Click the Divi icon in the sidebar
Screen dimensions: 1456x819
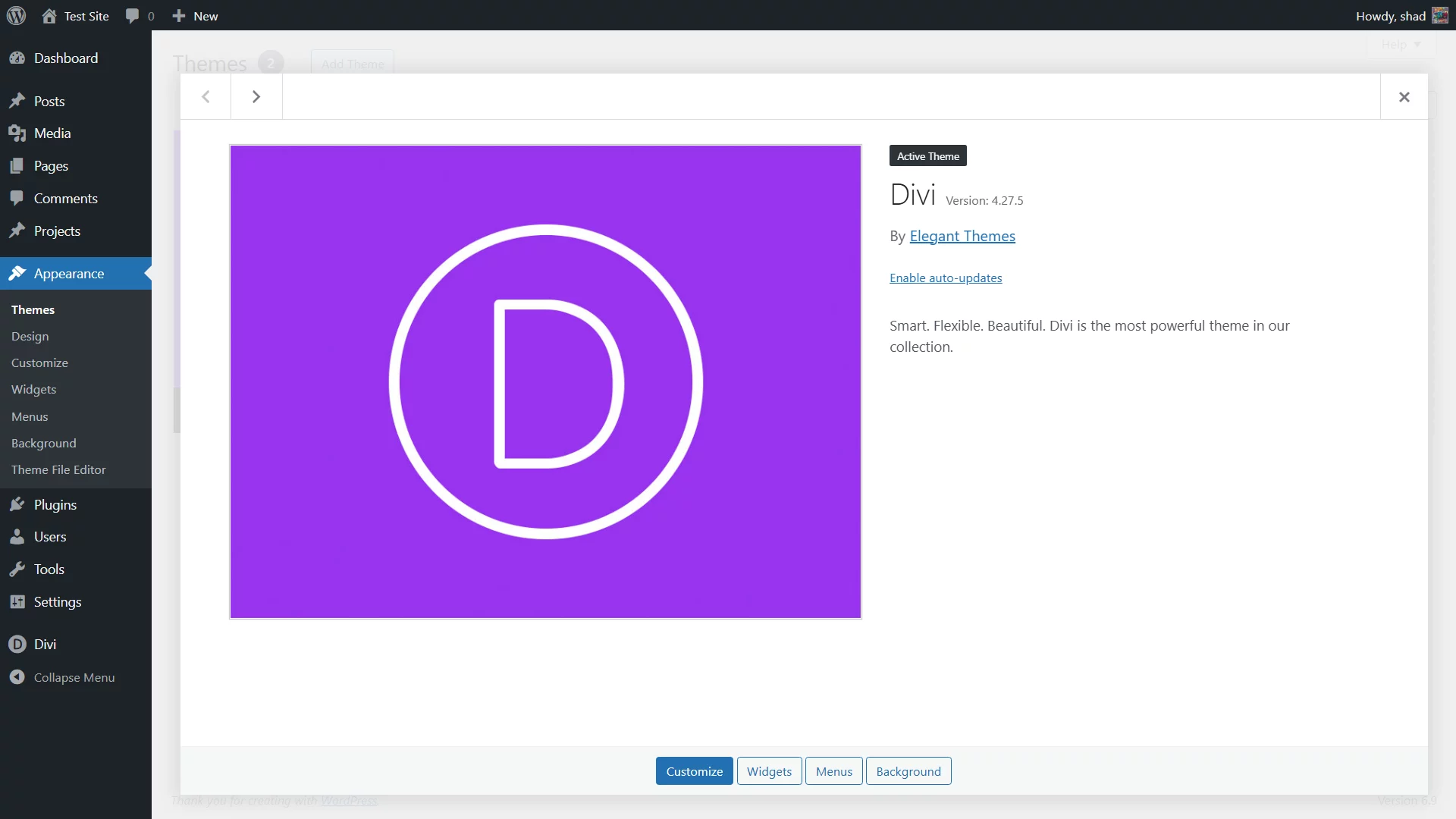(17, 644)
